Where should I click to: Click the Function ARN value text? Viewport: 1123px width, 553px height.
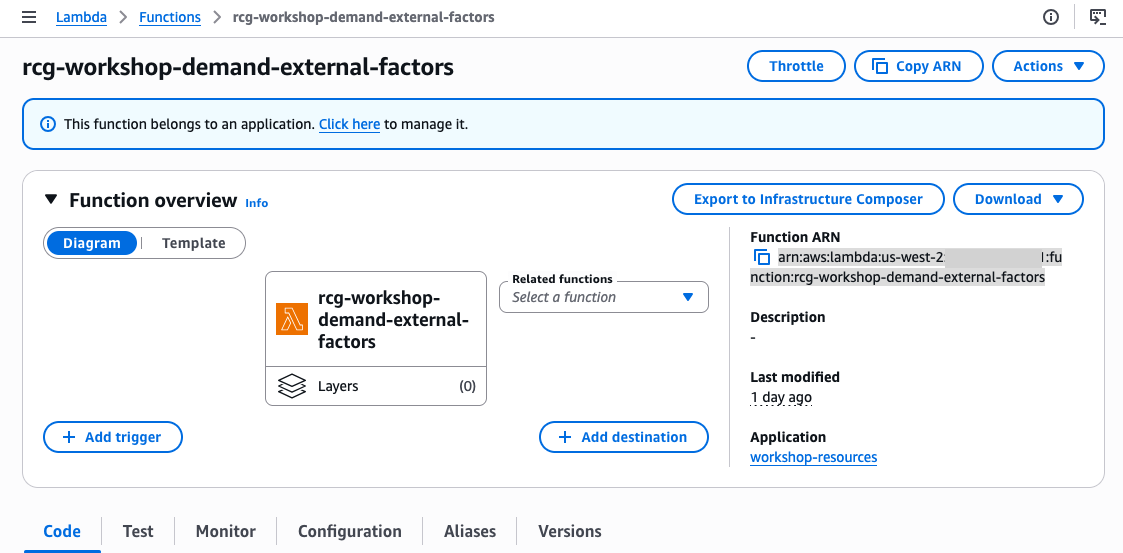(x=906, y=267)
